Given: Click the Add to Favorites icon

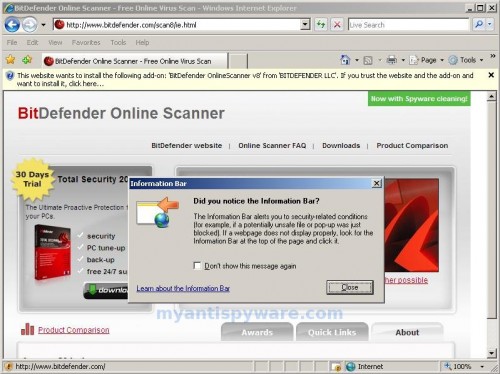Looking at the screenshot, I should point(27,60).
